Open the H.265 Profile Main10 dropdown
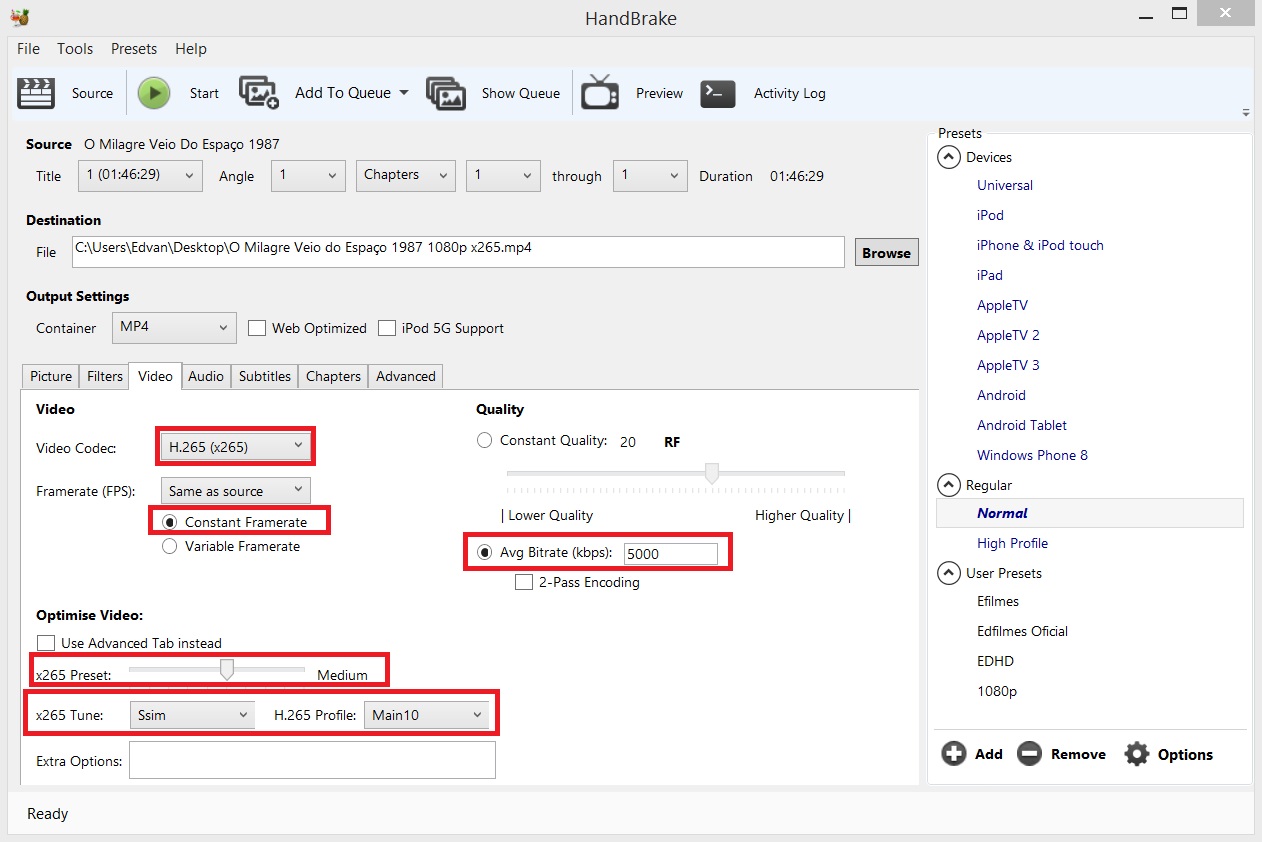Image resolution: width=1262 pixels, height=842 pixels. (x=426, y=715)
